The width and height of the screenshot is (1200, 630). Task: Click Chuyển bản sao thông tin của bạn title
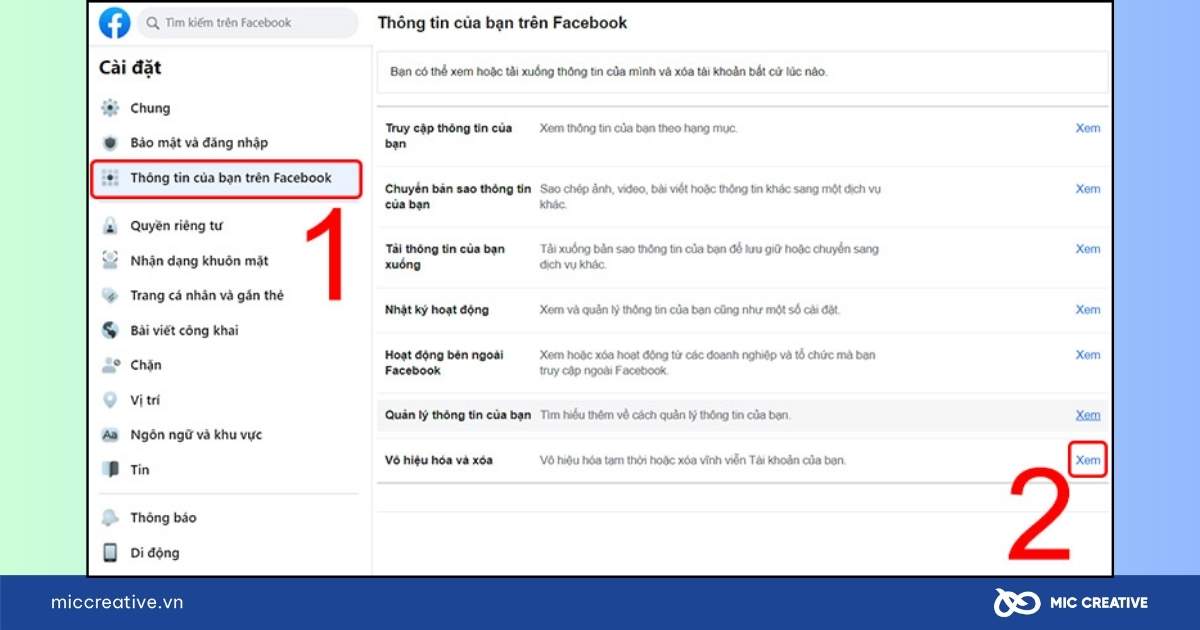(458, 197)
